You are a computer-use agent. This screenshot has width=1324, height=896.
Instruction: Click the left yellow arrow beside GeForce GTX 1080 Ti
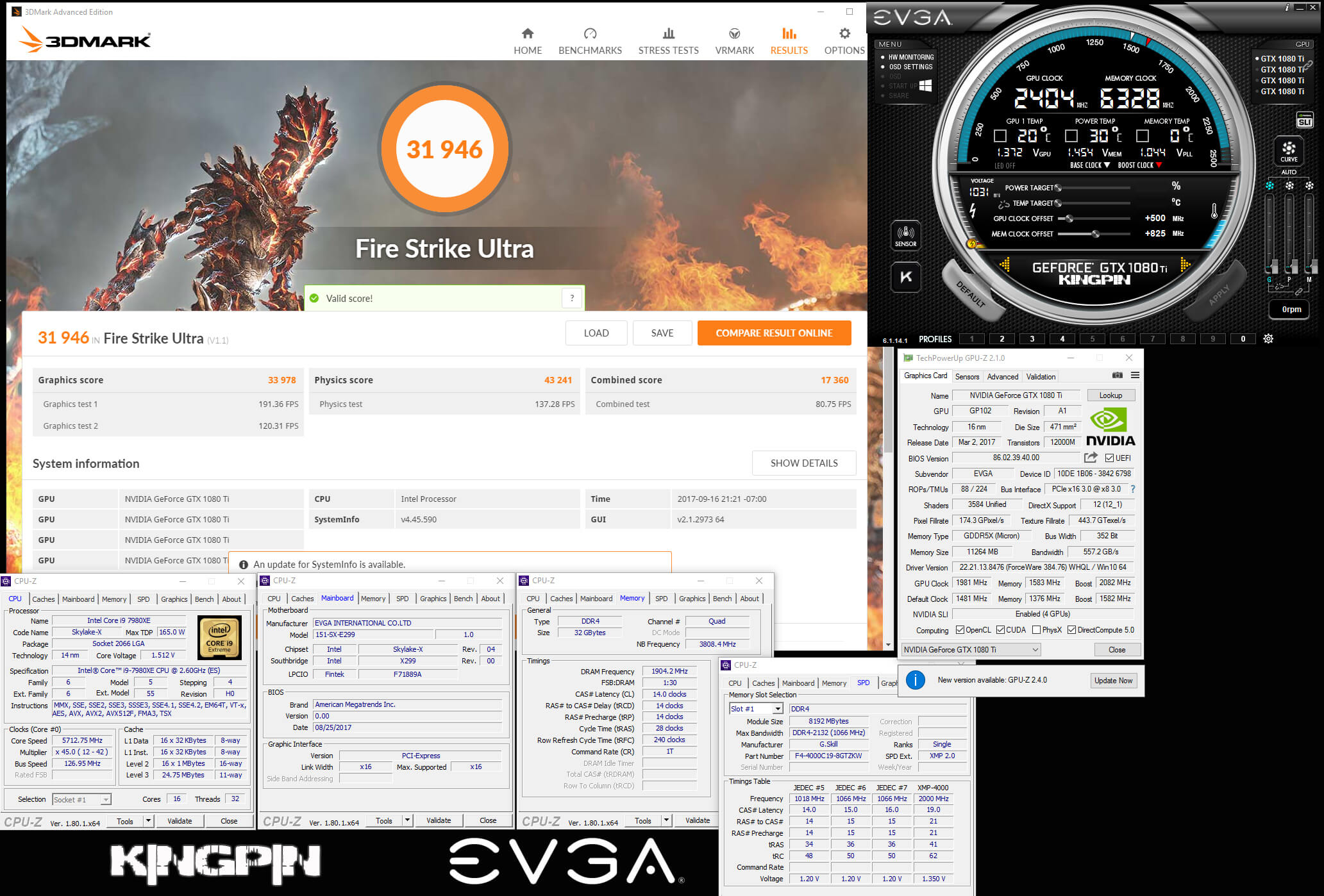coord(1005,265)
